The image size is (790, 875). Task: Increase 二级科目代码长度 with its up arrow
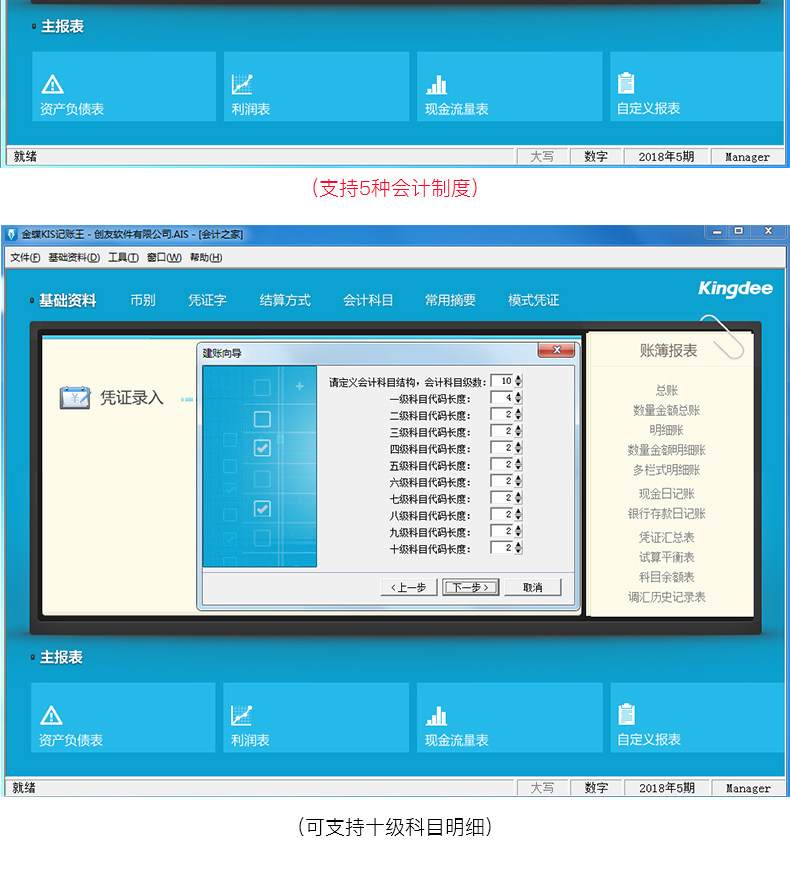click(x=519, y=411)
